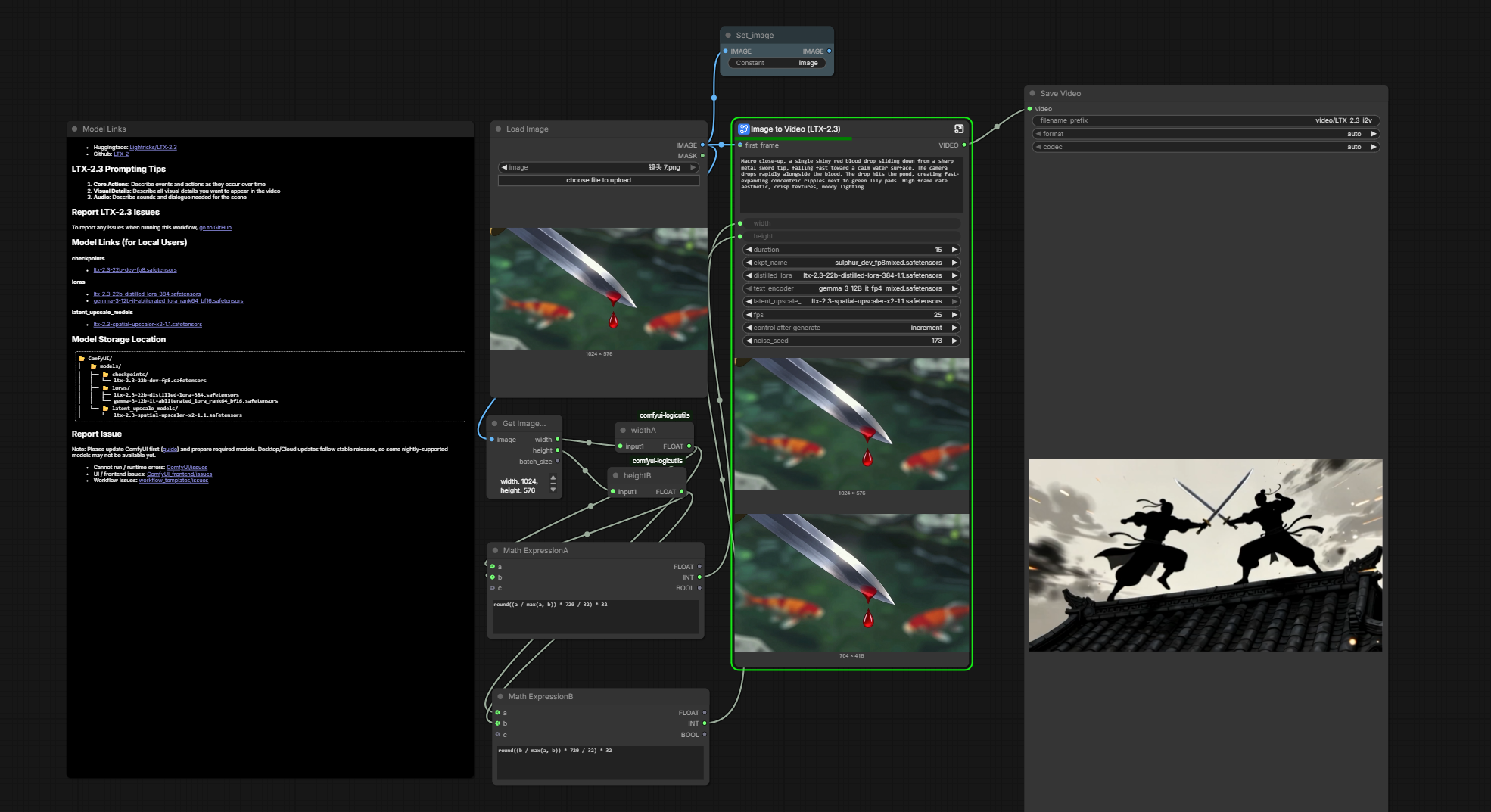
Task: Collapse the Load Image node via its dot
Action: pyautogui.click(x=499, y=129)
